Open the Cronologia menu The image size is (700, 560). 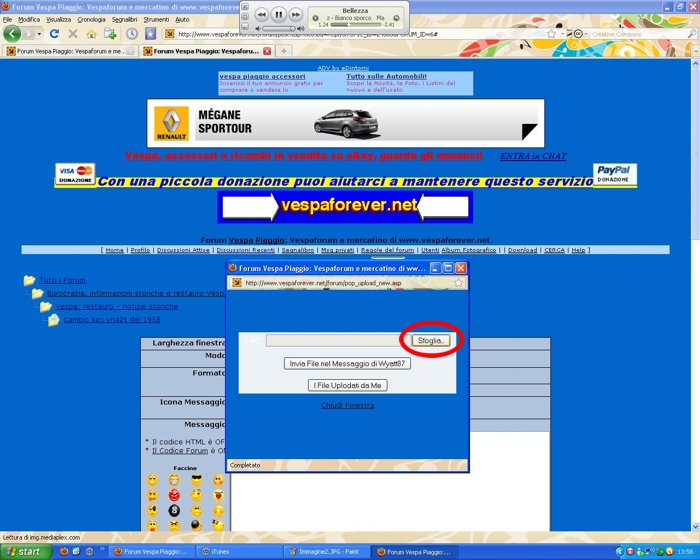coord(92,20)
